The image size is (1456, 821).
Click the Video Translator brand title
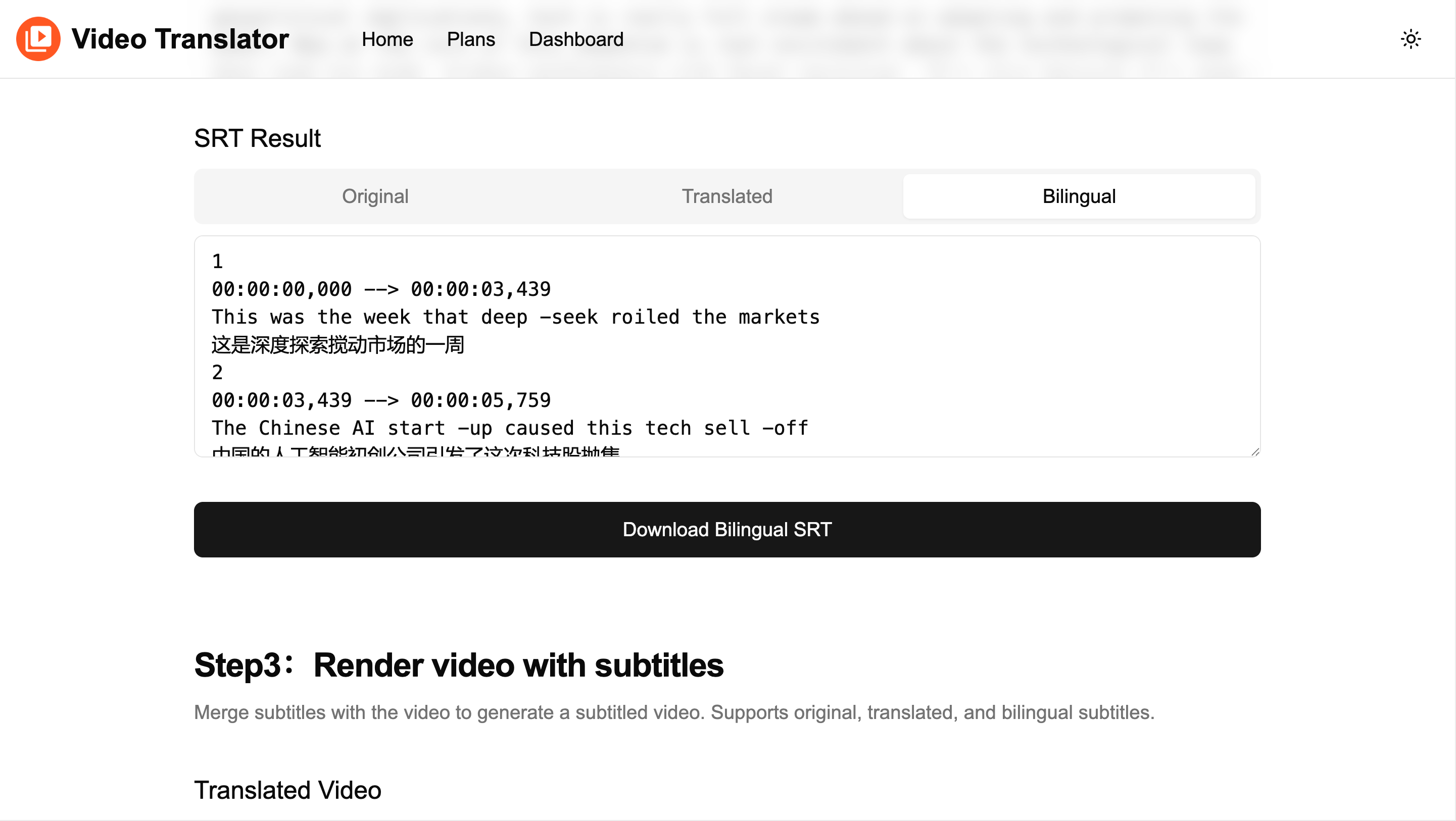(180, 39)
